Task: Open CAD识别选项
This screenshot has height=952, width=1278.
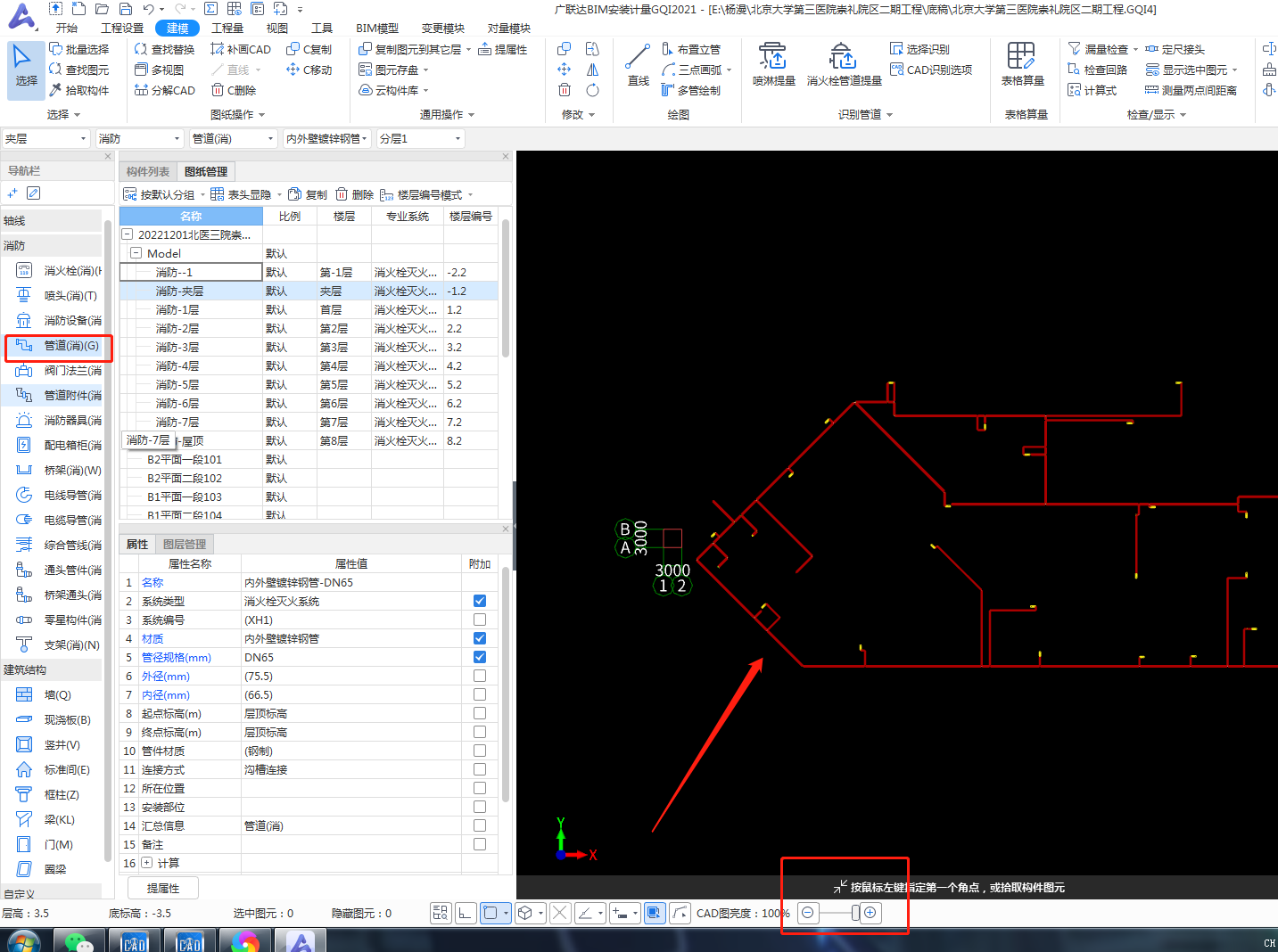Action: click(931, 70)
